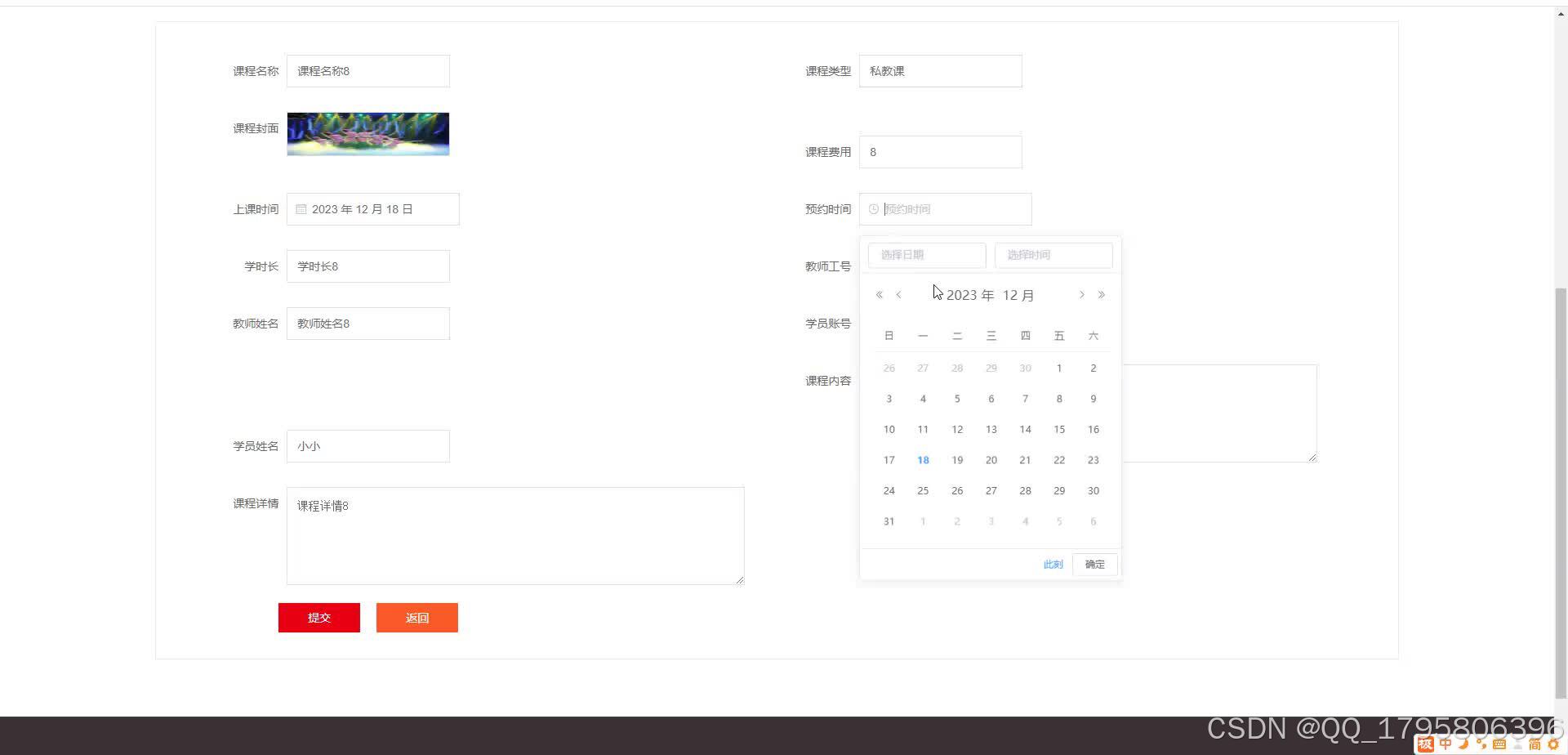Click the 学员姓名 input showing 小小

pyautogui.click(x=368, y=446)
